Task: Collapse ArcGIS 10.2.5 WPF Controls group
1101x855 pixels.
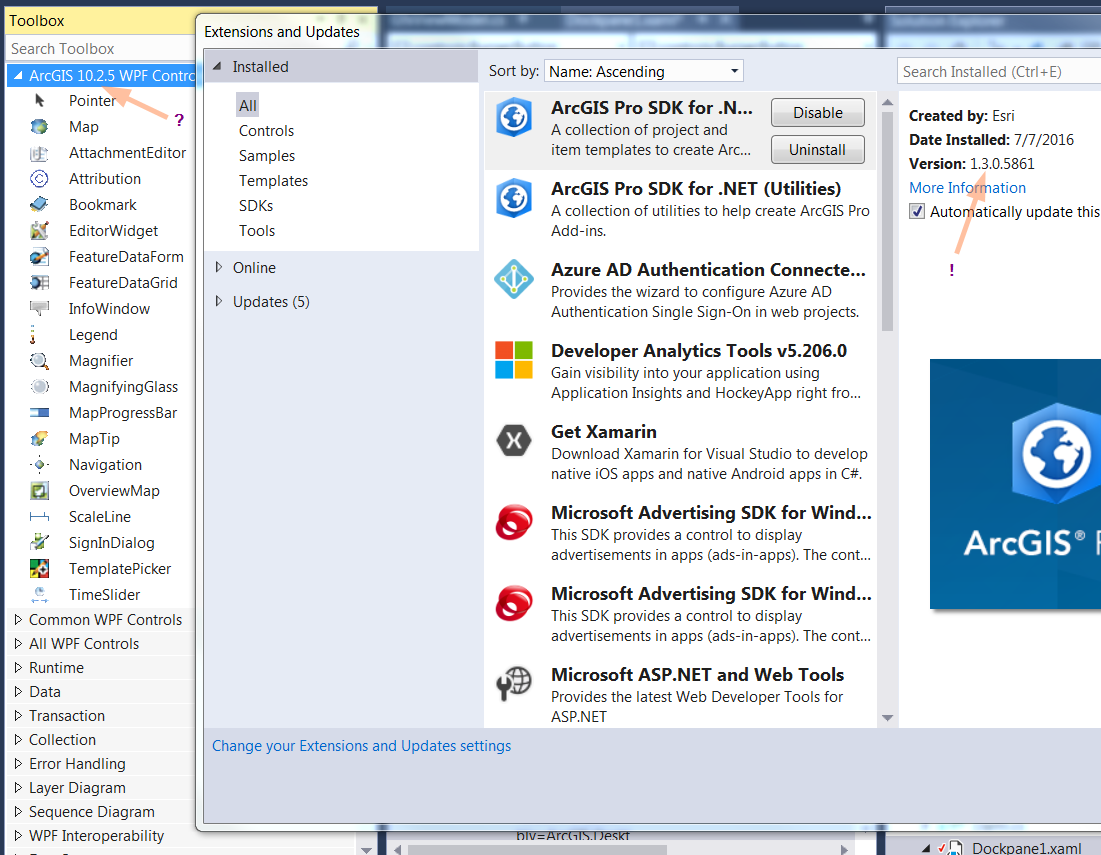Action: pyautogui.click(x=18, y=75)
